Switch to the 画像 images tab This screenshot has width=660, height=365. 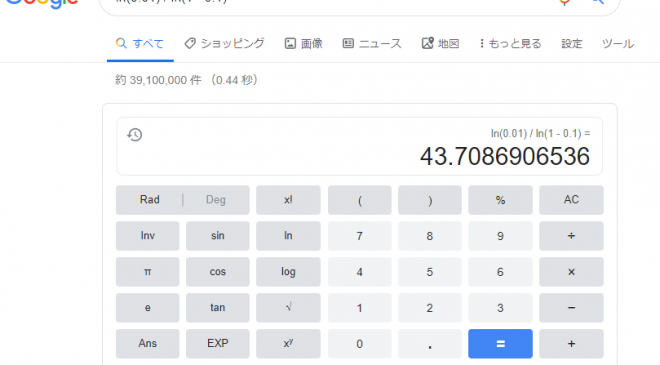(303, 44)
